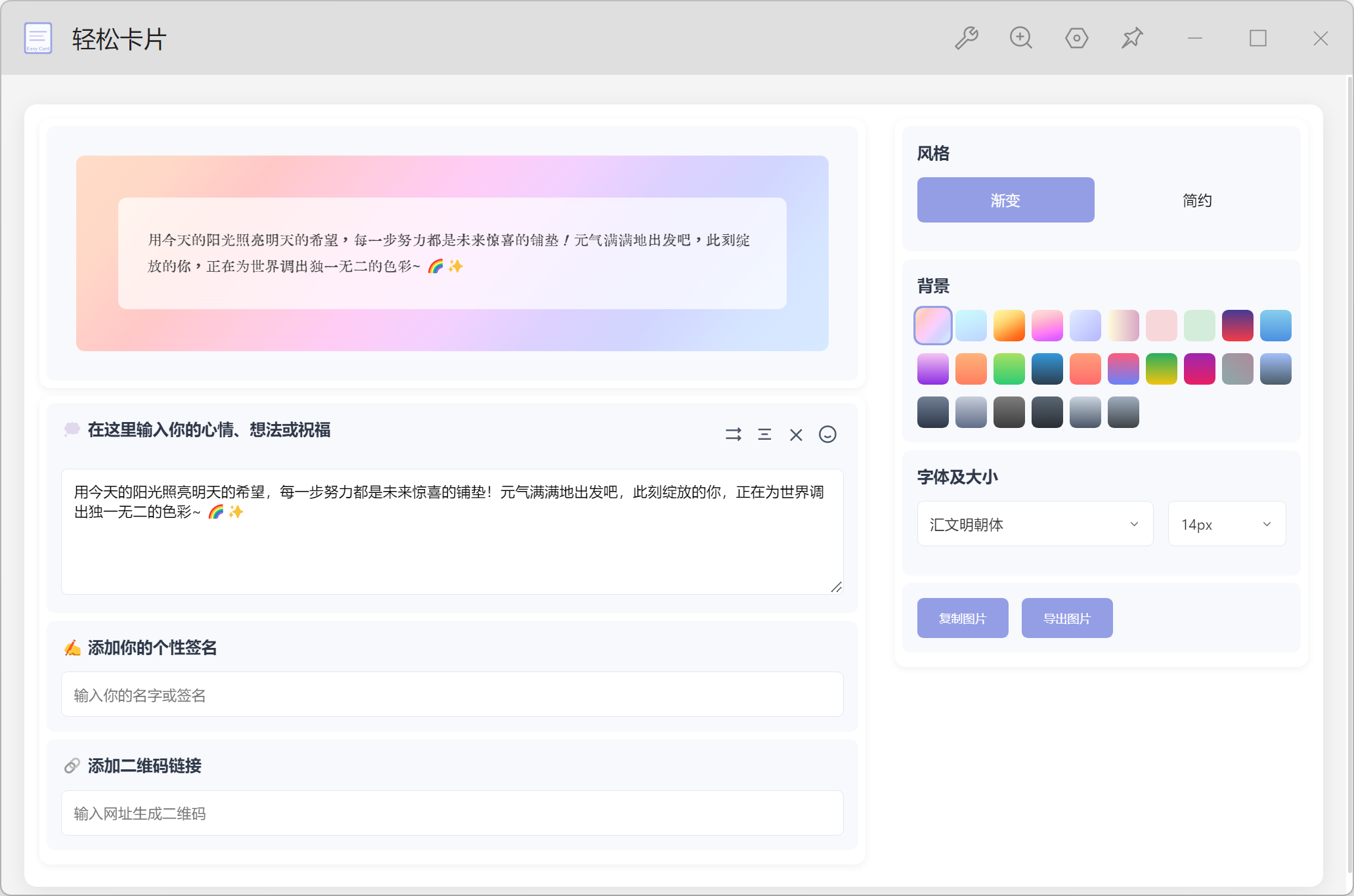This screenshot has width=1354, height=896.
Task: Select the pink-magenta gradient swatch in first row
Action: click(x=1047, y=326)
